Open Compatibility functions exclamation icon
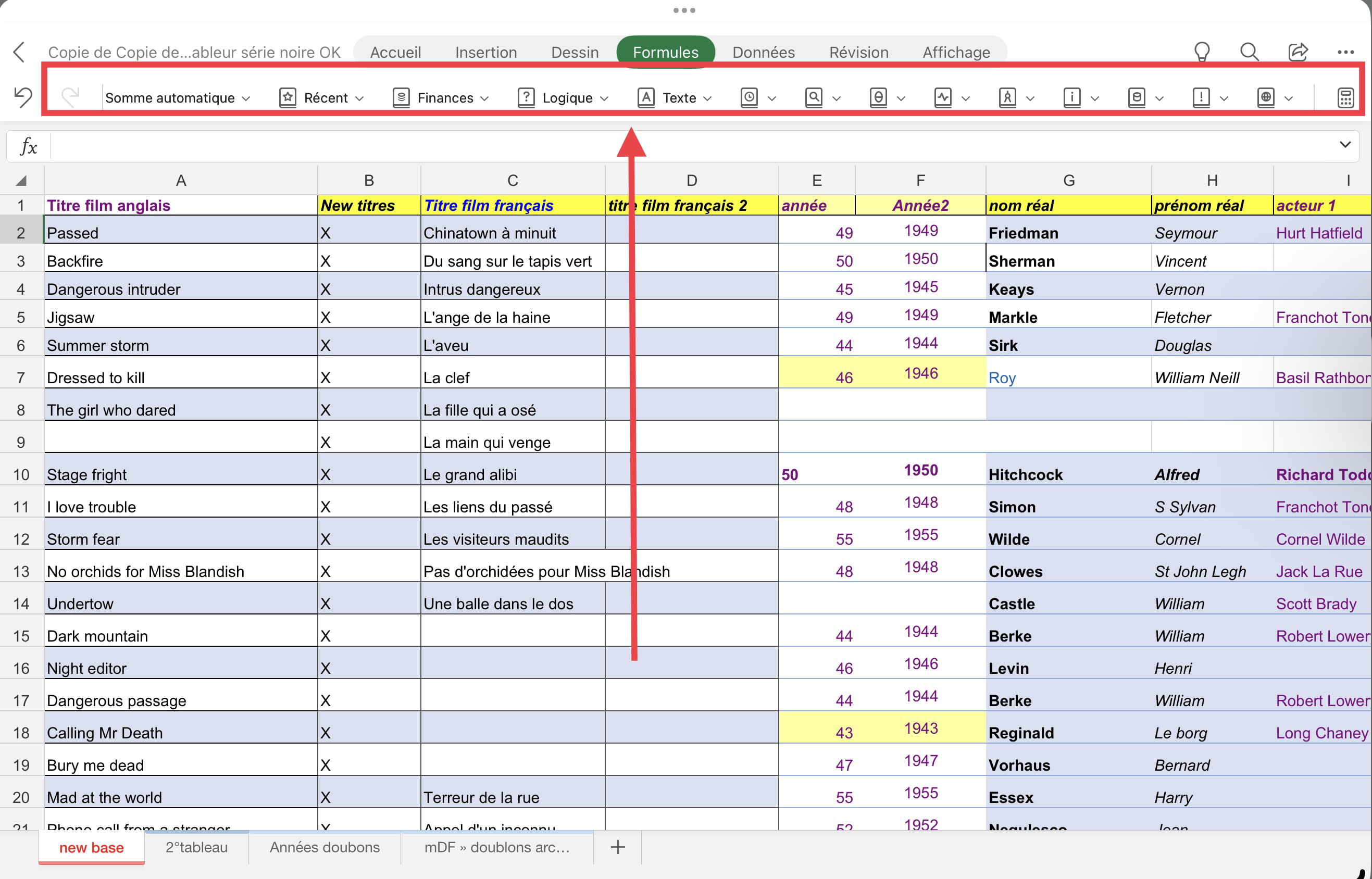 (x=1209, y=97)
